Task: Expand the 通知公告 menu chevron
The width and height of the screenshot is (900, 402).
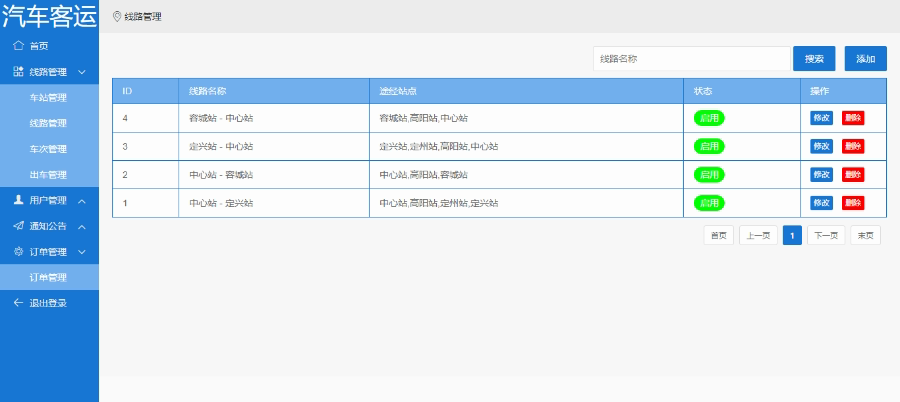Action: [x=82, y=227]
